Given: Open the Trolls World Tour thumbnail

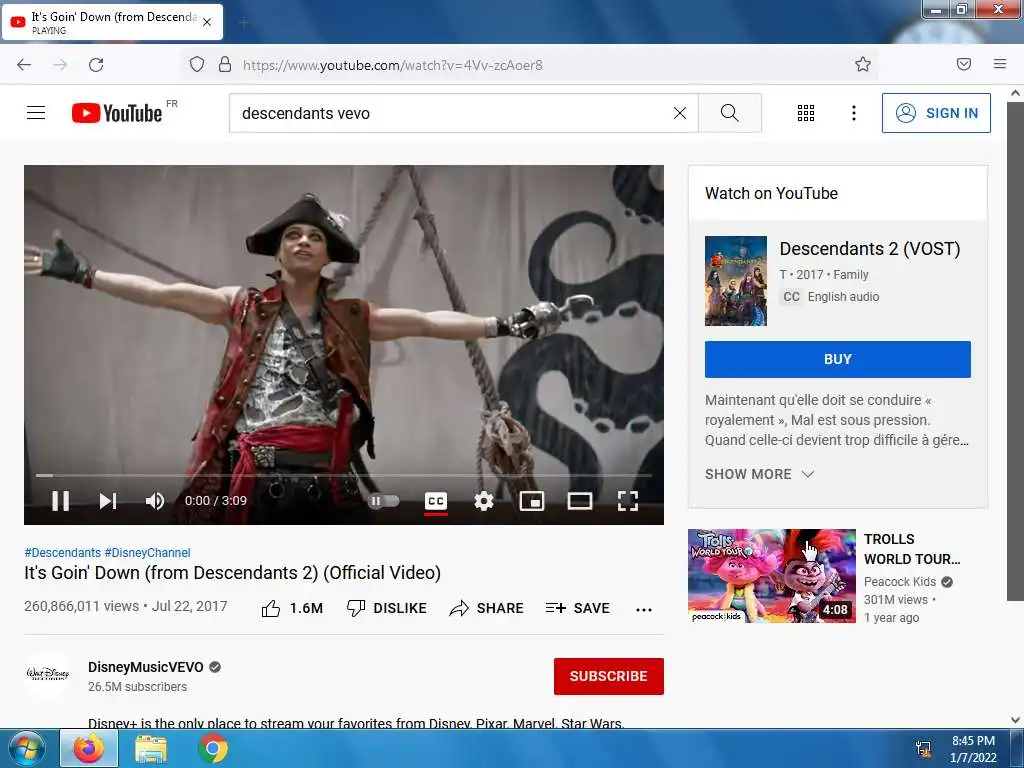Looking at the screenshot, I should 771,575.
